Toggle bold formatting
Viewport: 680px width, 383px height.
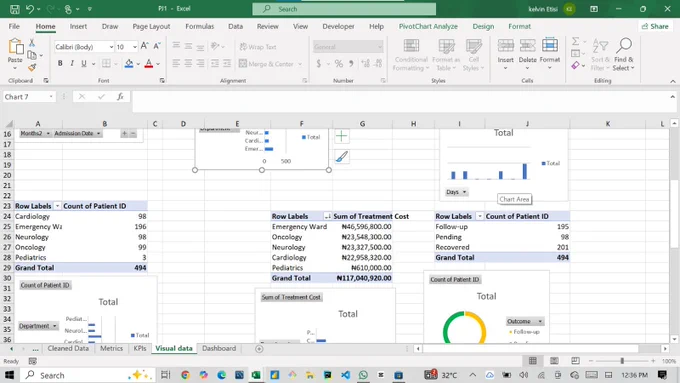[60, 64]
